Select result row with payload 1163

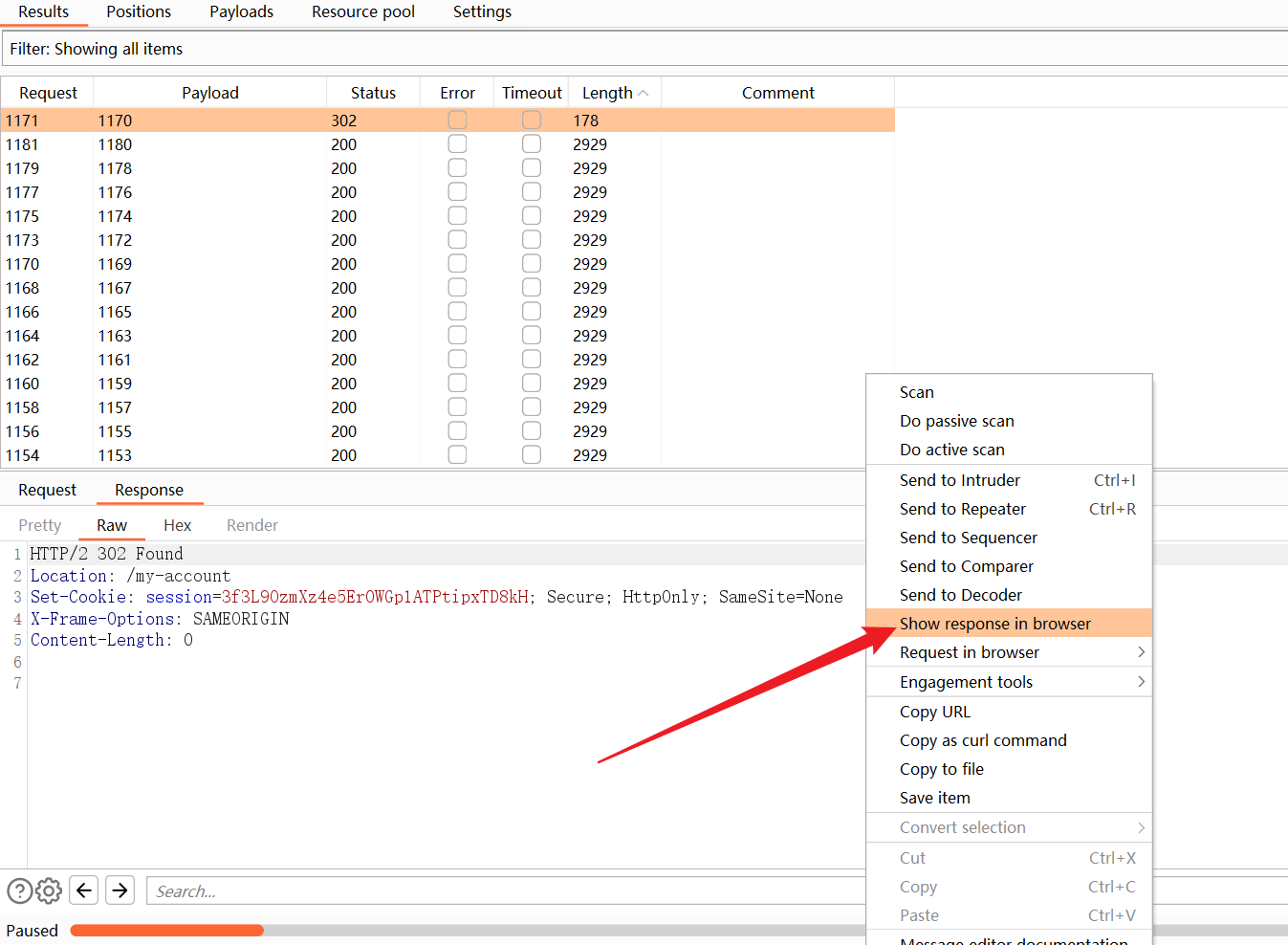(x=115, y=336)
